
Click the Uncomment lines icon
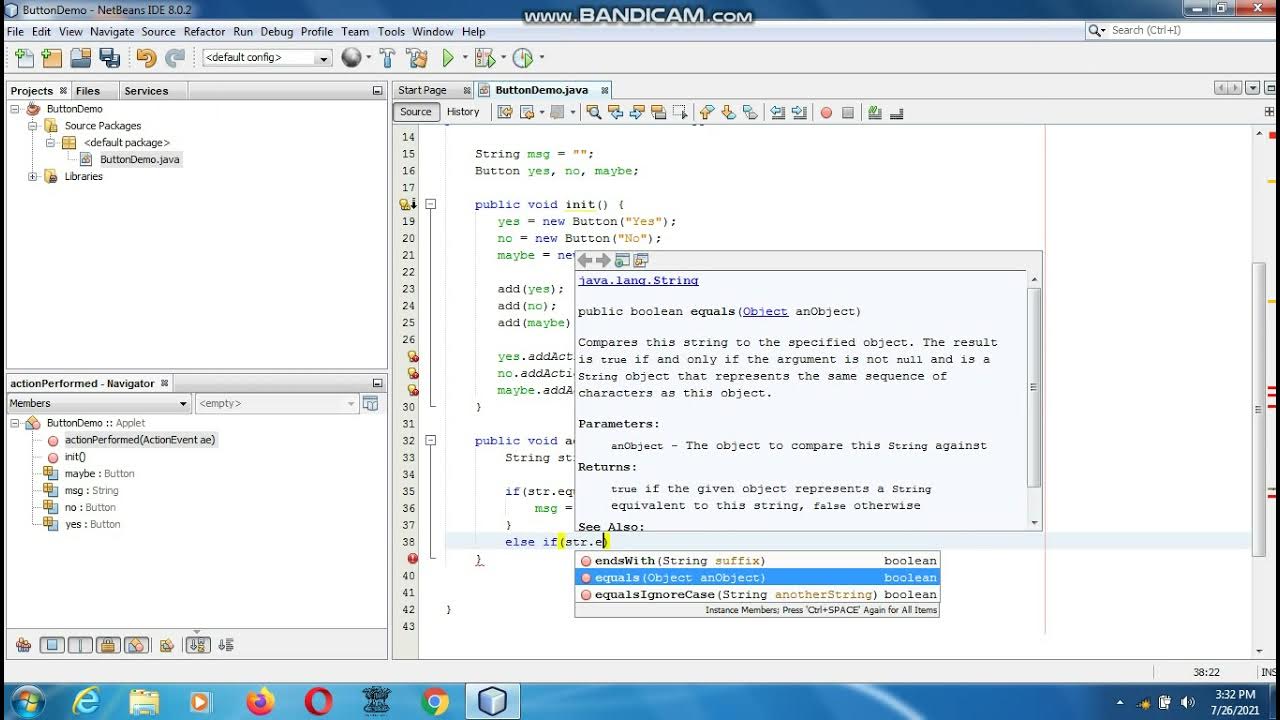[x=897, y=112]
